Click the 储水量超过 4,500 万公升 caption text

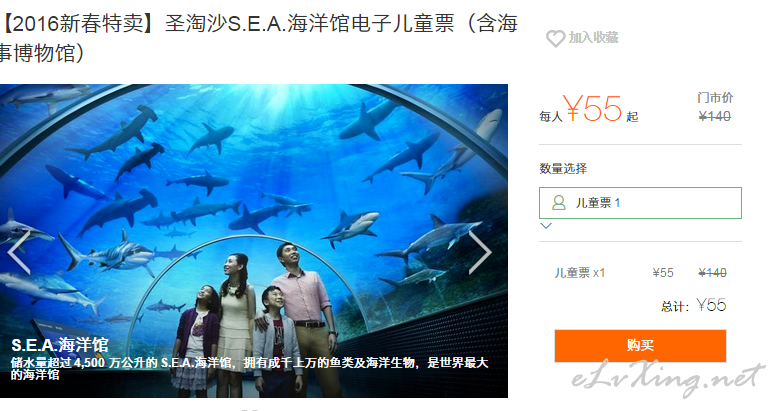tap(249, 368)
